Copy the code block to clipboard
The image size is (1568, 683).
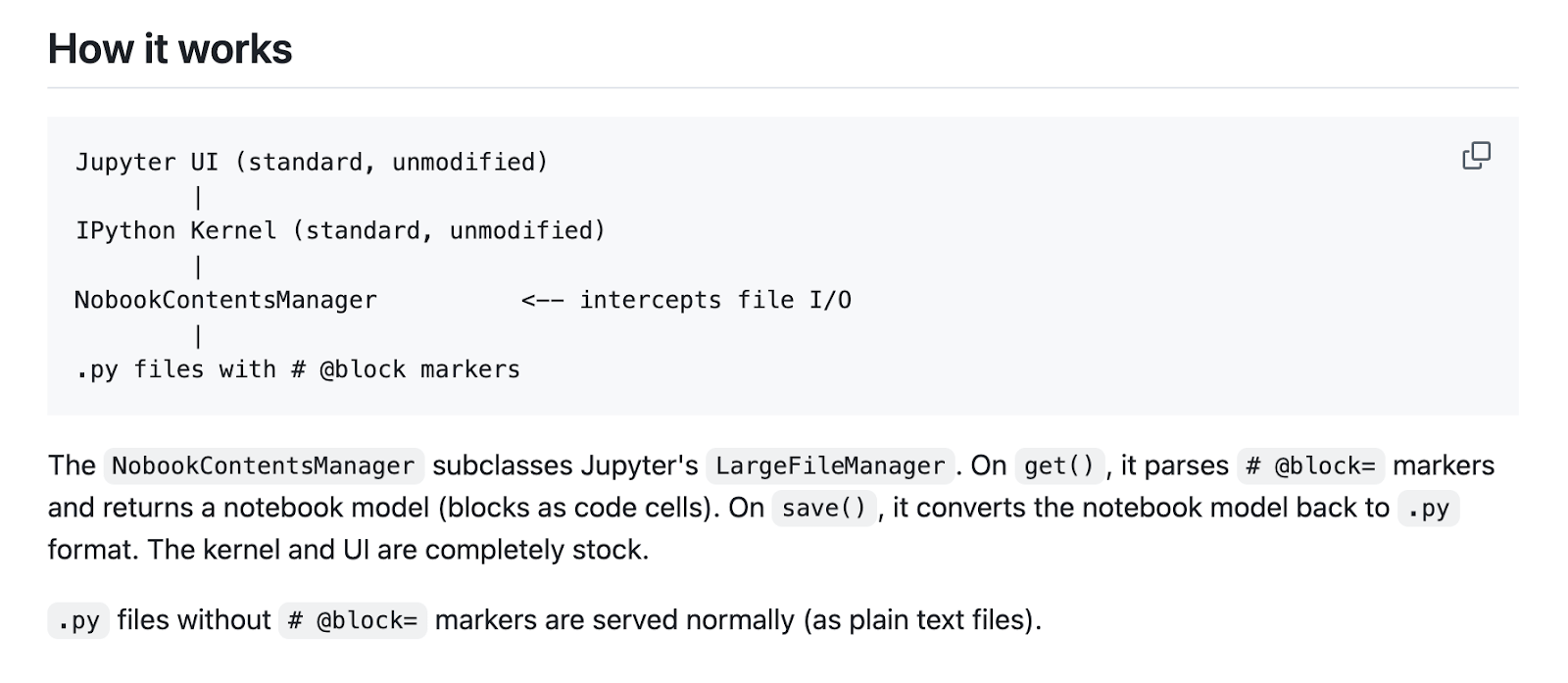(1476, 156)
